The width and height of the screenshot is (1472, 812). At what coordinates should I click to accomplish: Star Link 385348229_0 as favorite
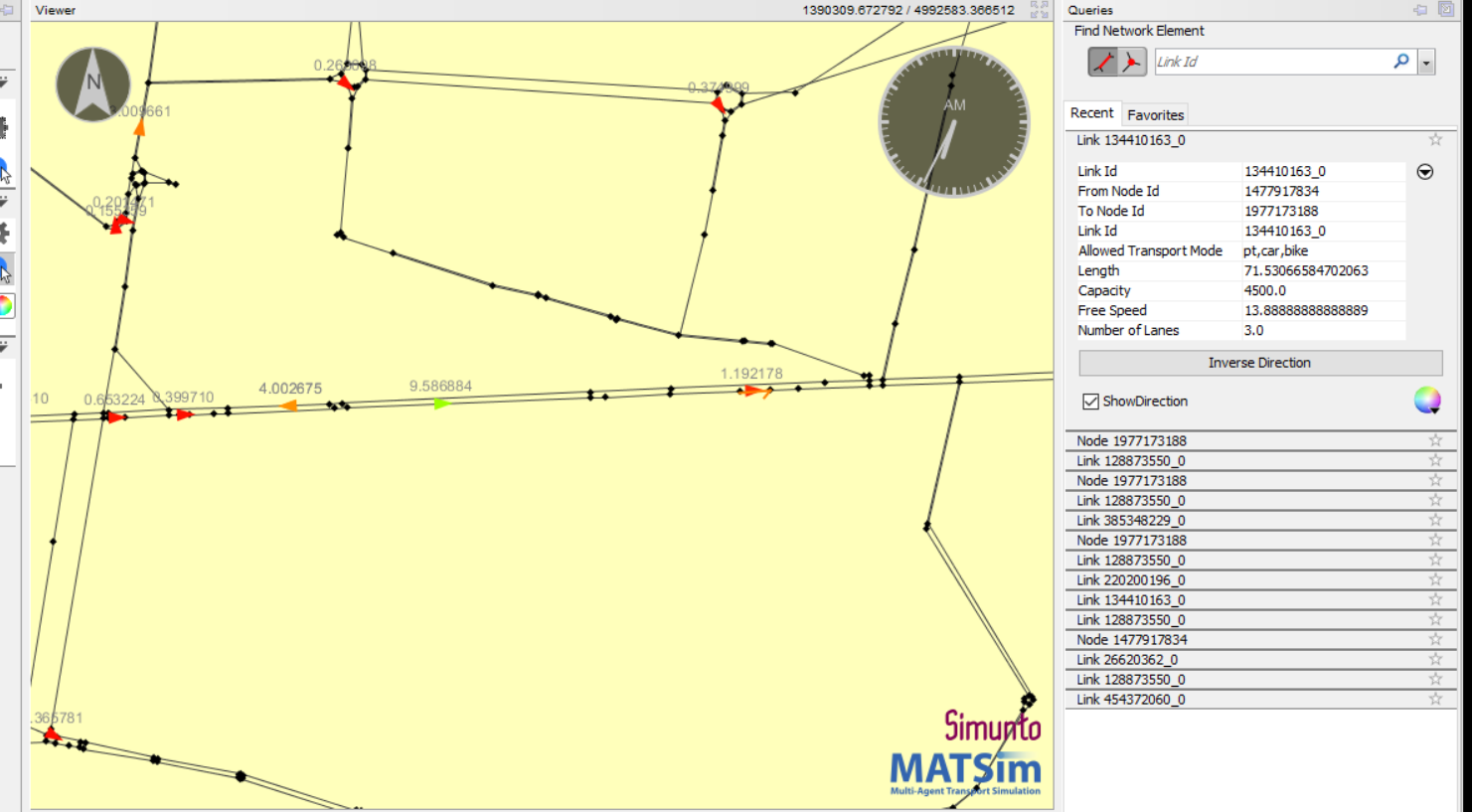[1435, 520]
